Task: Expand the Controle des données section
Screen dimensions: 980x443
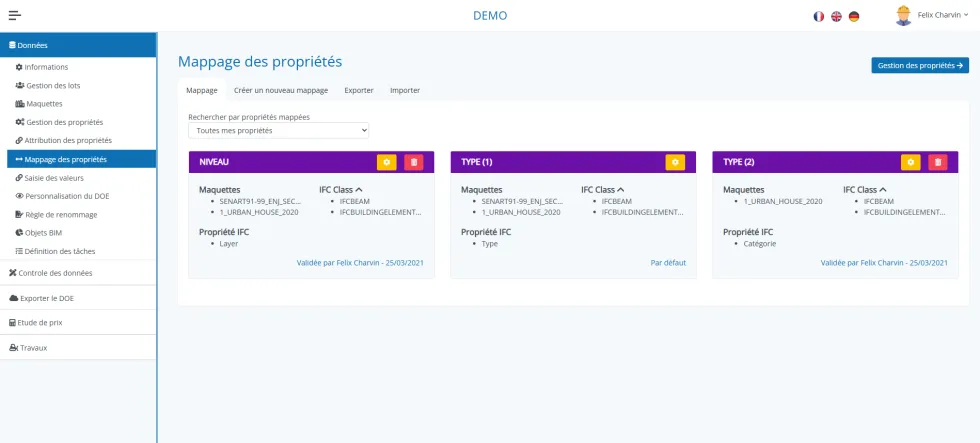Action: (x=78, y=273)
